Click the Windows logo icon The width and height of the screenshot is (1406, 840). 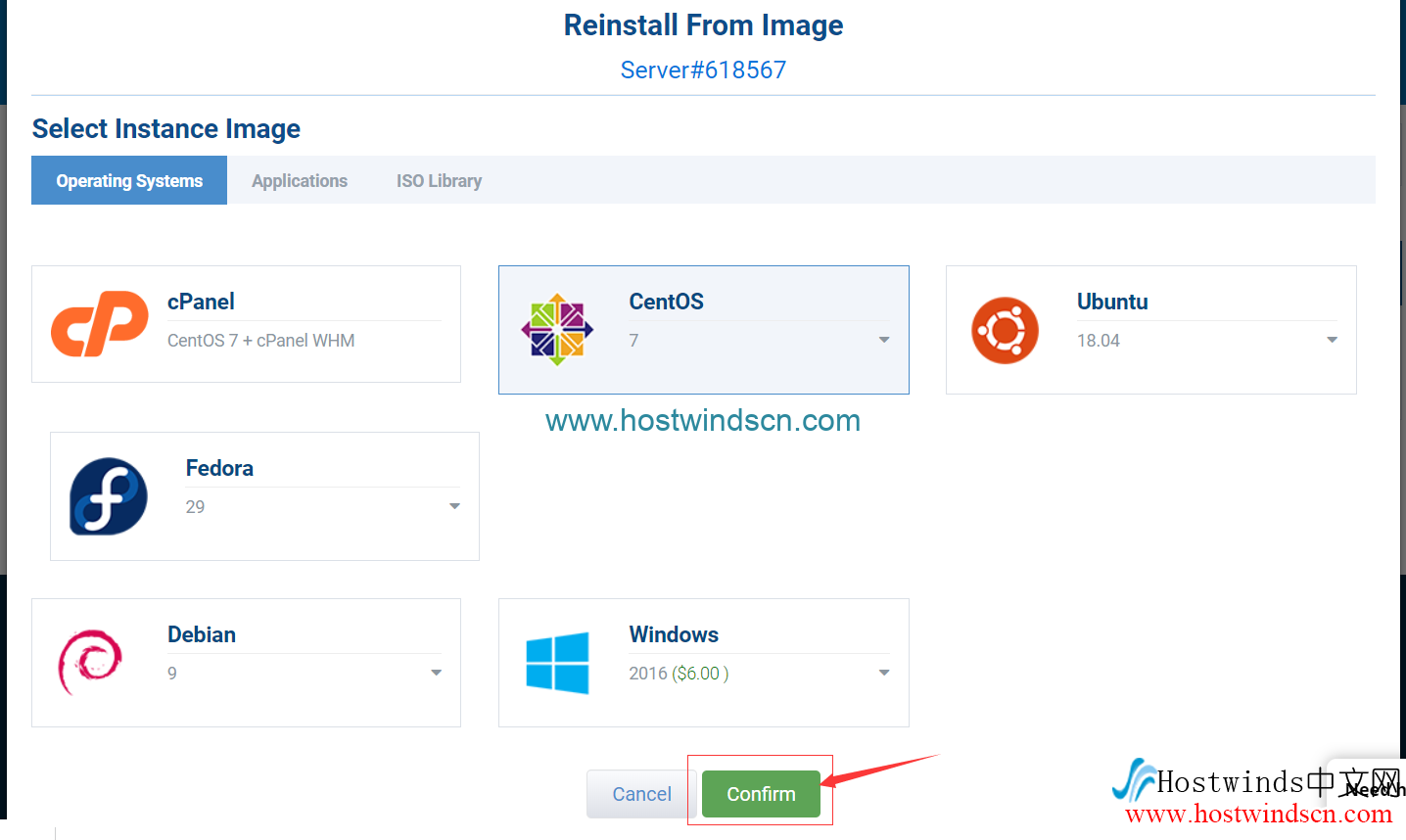pyautogui.click(x=557, y=663)
